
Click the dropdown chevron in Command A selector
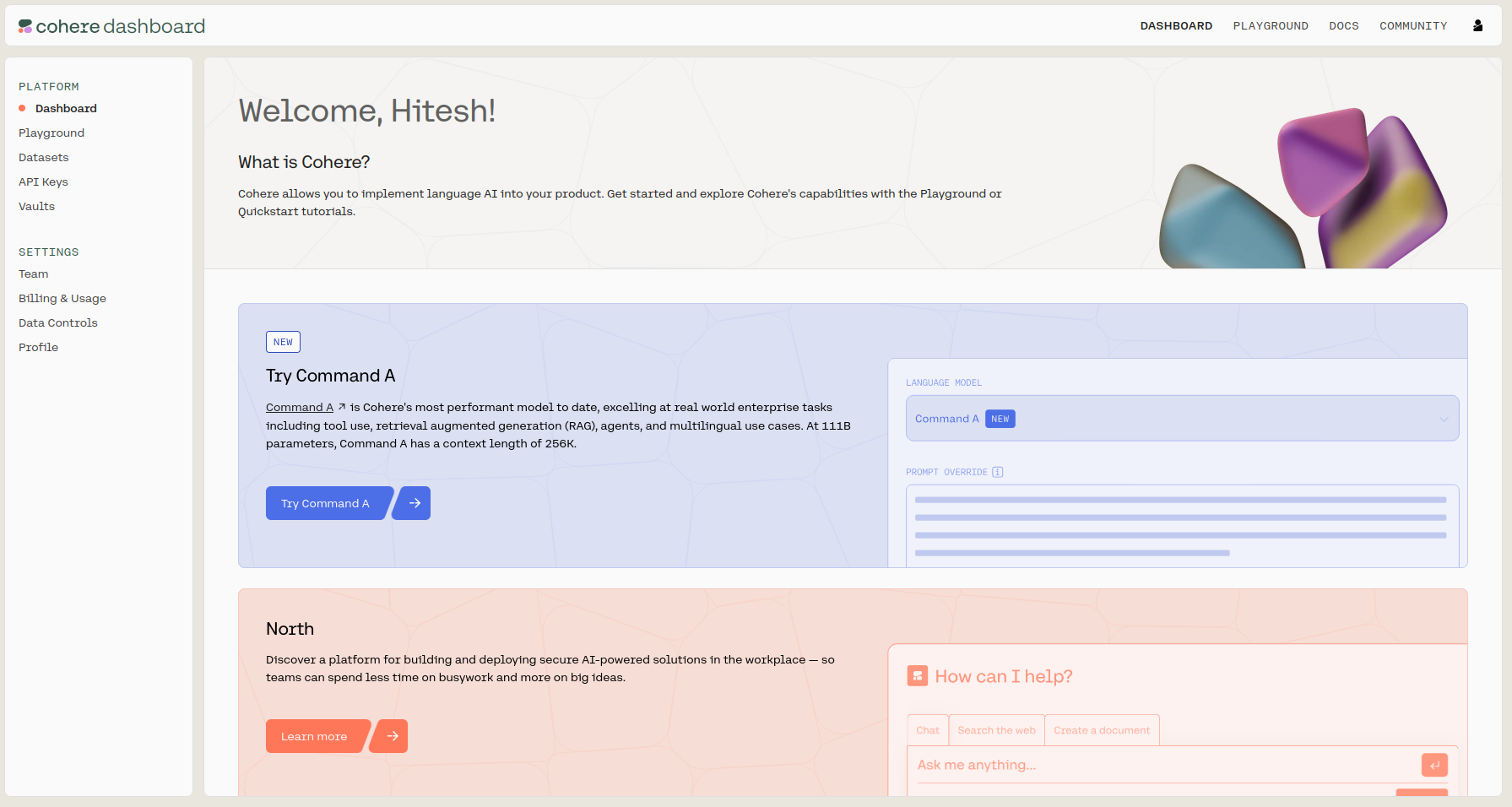(1444, 420)
